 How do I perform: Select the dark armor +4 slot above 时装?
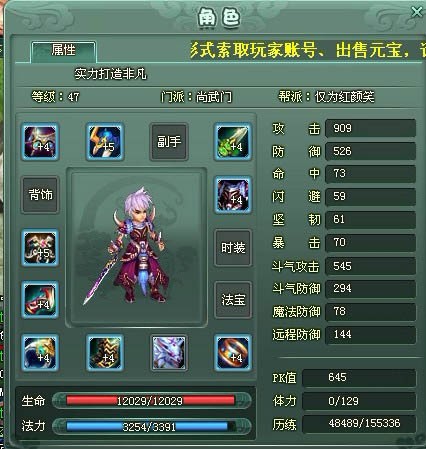(x=233, y=195)
